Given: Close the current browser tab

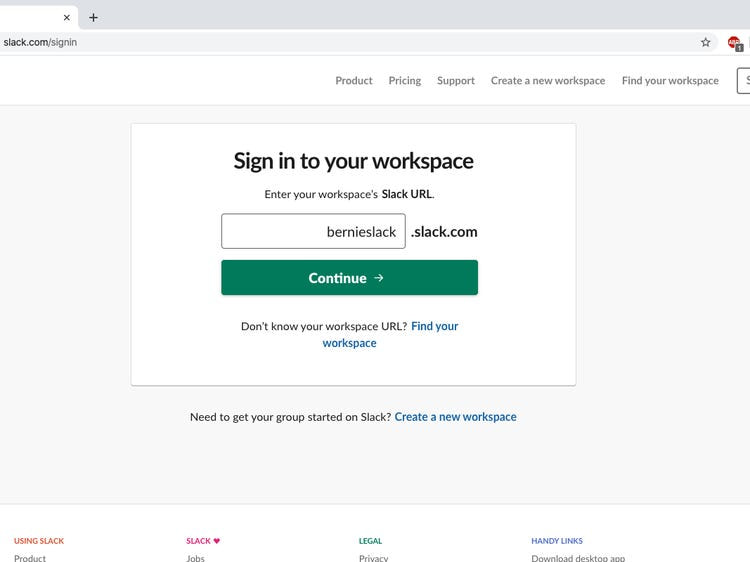Looking at the screenshot, I should point(67,17).
